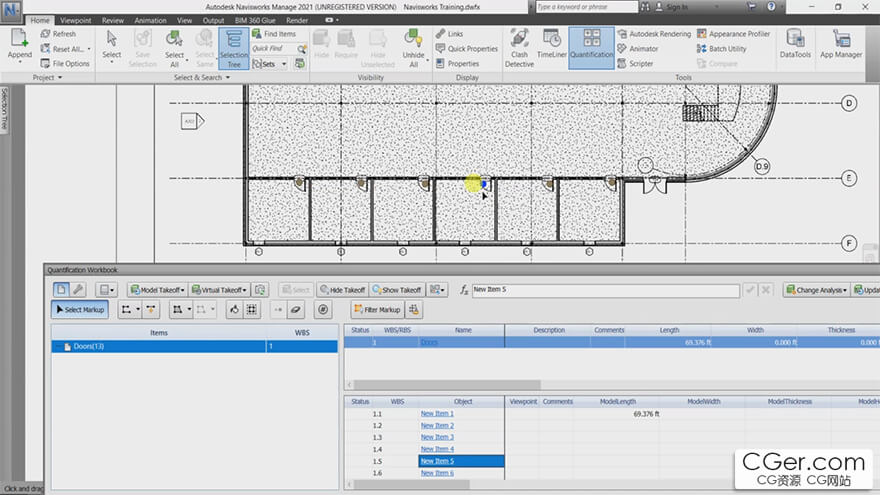Click the clear markup filter icon
Viewport: 880px width, 495px height.
414,309
